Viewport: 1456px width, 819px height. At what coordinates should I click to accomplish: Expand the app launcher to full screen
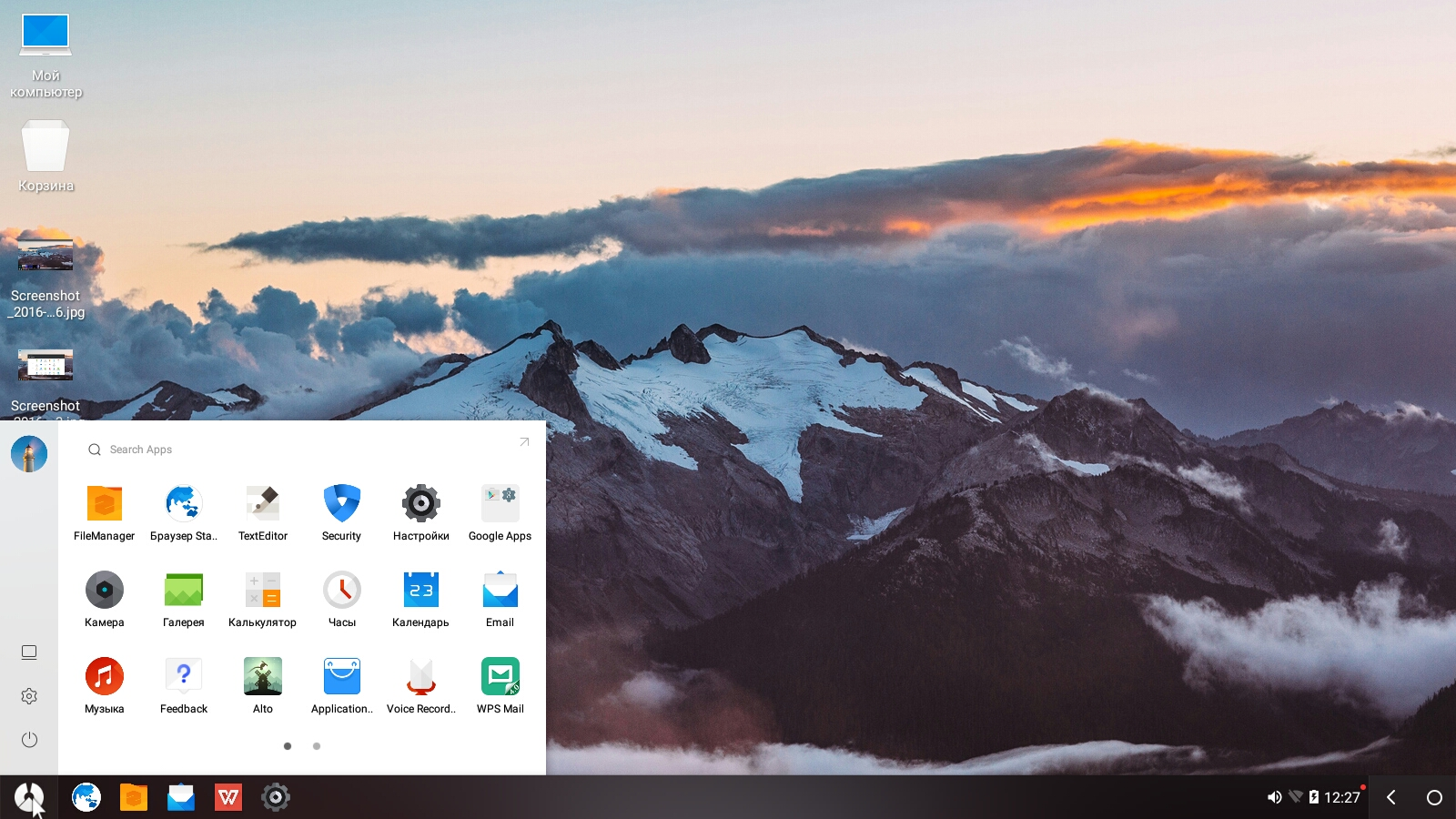524,442
